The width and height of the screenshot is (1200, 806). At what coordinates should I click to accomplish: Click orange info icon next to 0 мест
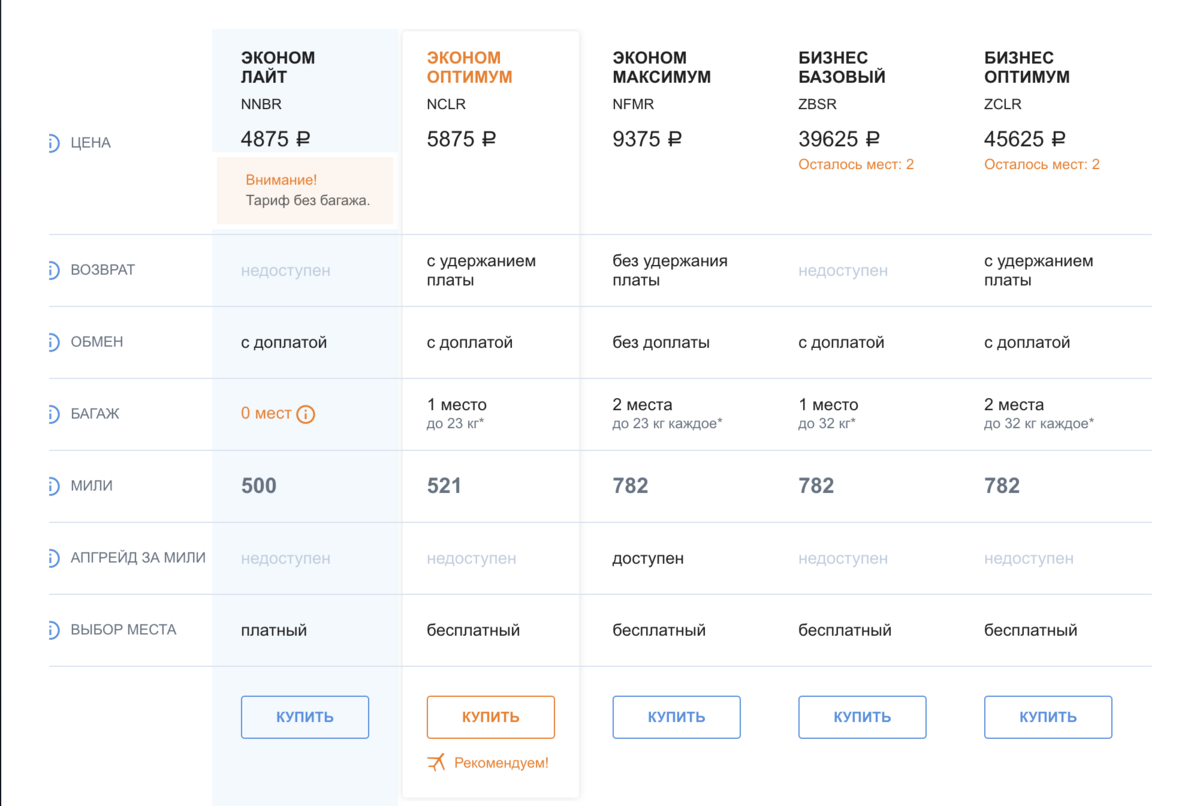tap(306, 414)
